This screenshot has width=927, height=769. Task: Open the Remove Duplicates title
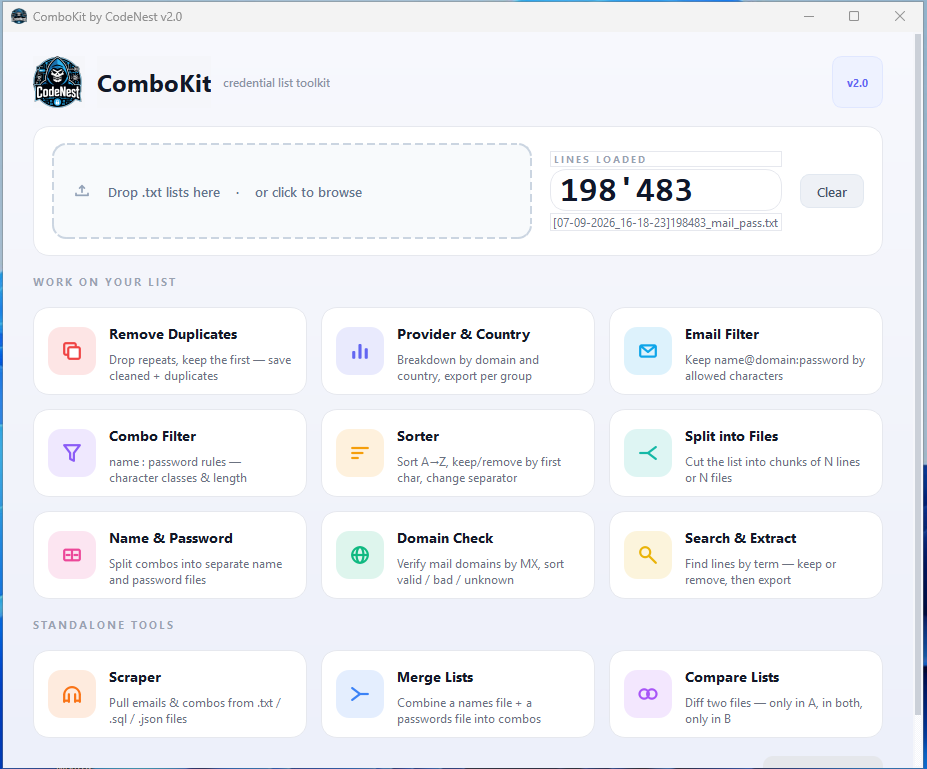pyautogui.click(x=173, y=335)
